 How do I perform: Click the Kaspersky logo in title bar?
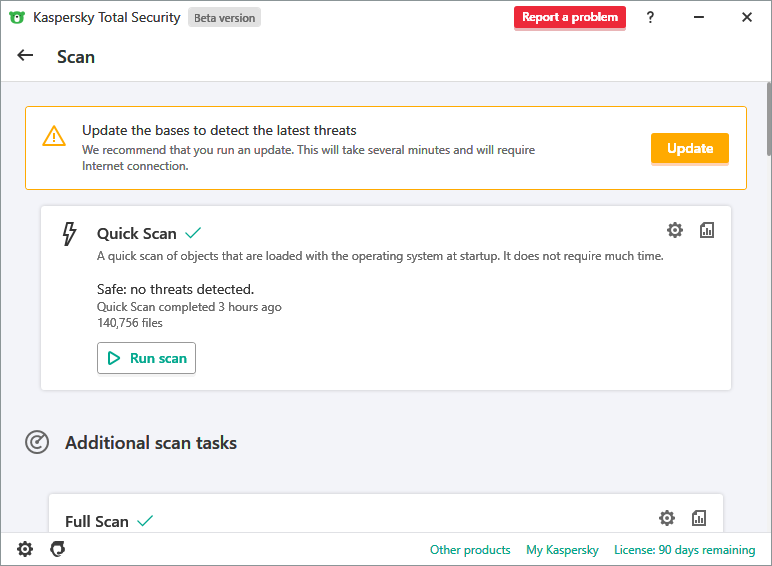17,17
